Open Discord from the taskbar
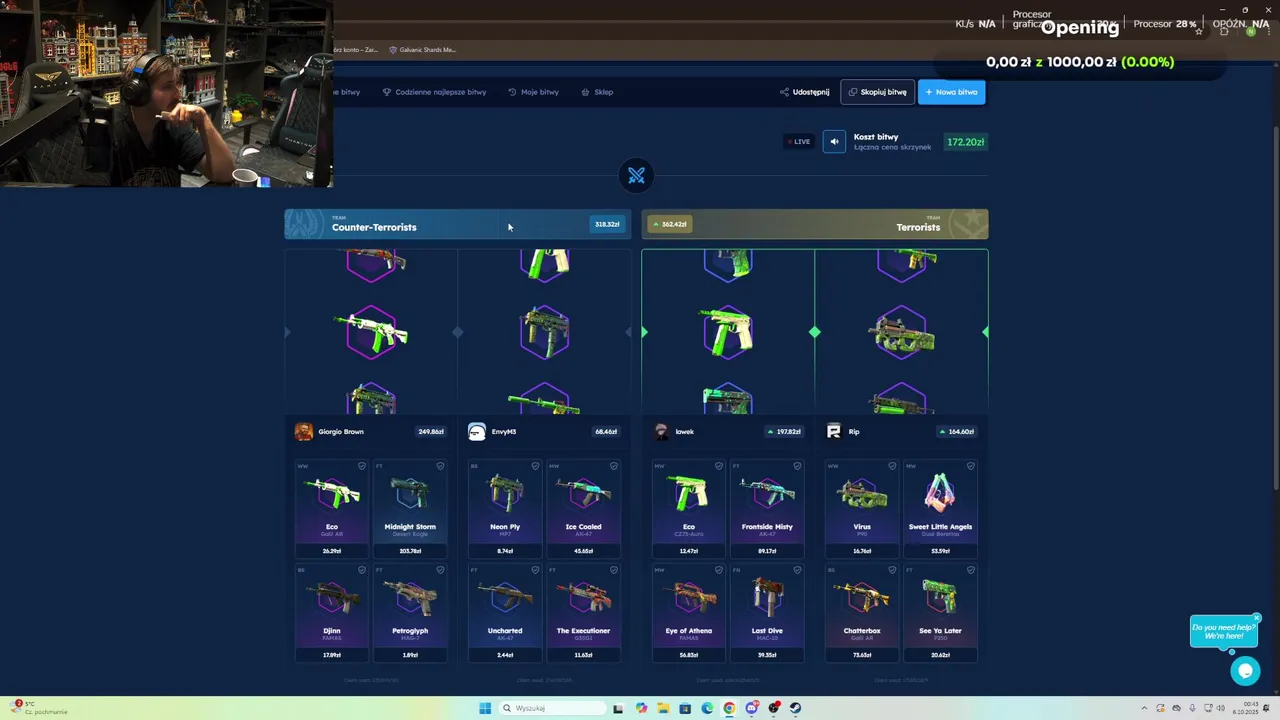 pyautogui.click(x=751, y=708)
